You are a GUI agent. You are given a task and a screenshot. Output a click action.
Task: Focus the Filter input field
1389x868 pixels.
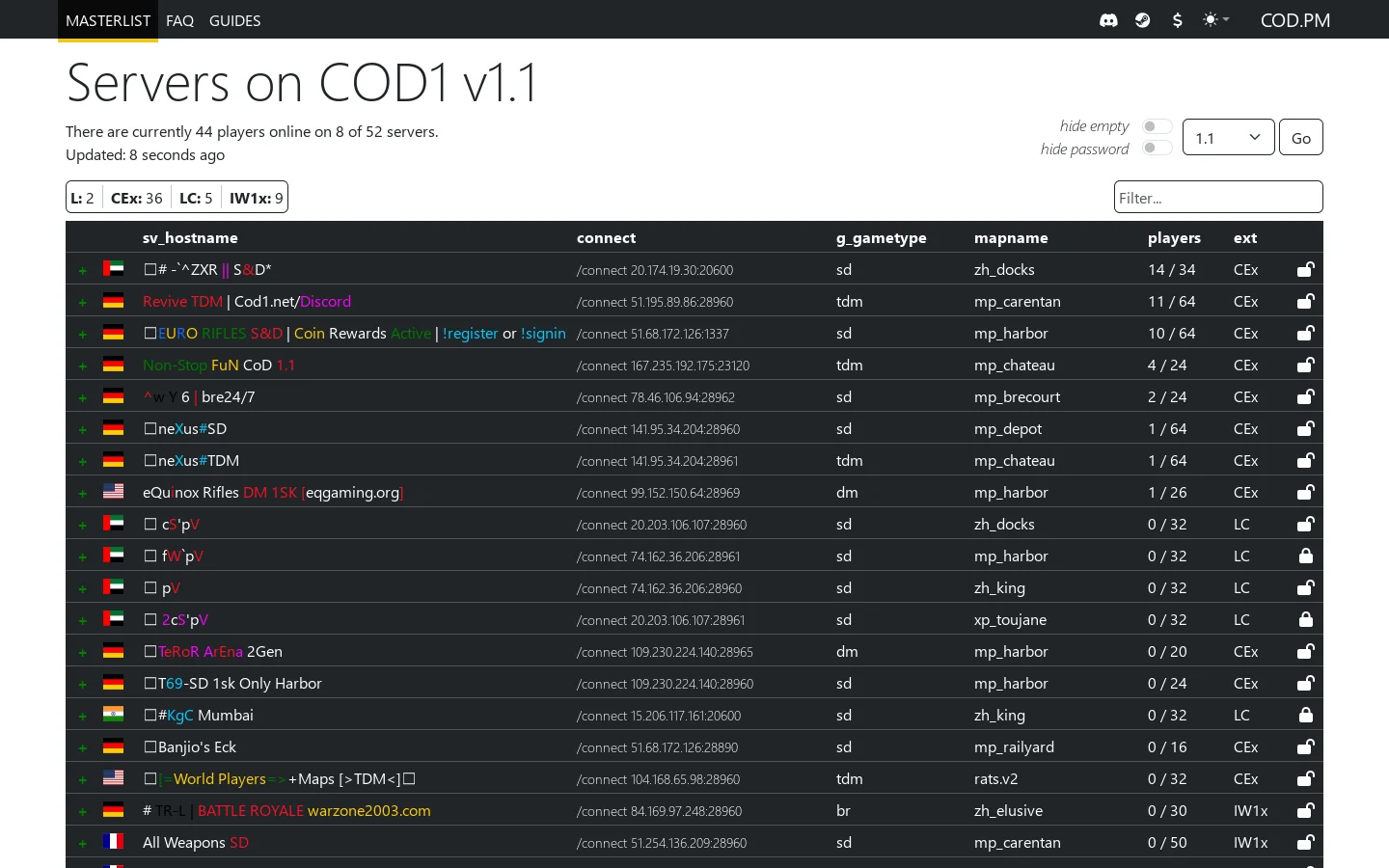tap(1218, 198)
